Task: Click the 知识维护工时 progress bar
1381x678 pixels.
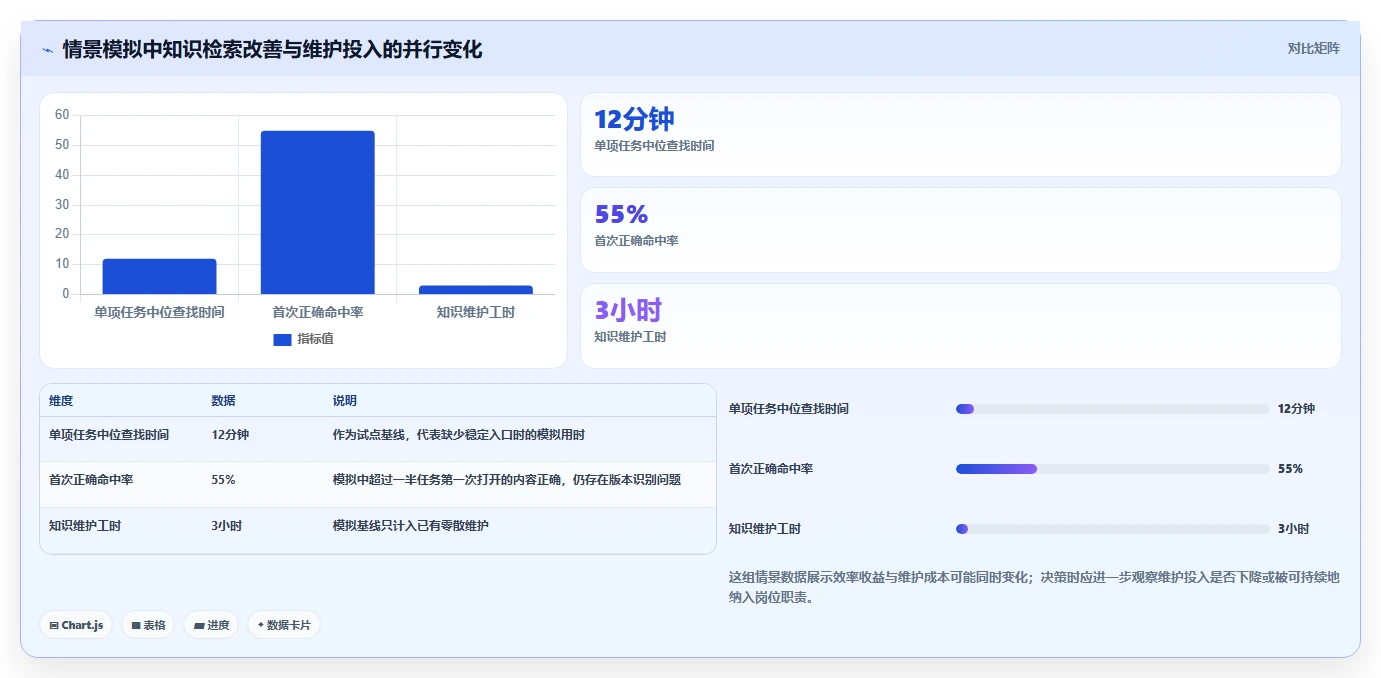Action: (1112, 529)
